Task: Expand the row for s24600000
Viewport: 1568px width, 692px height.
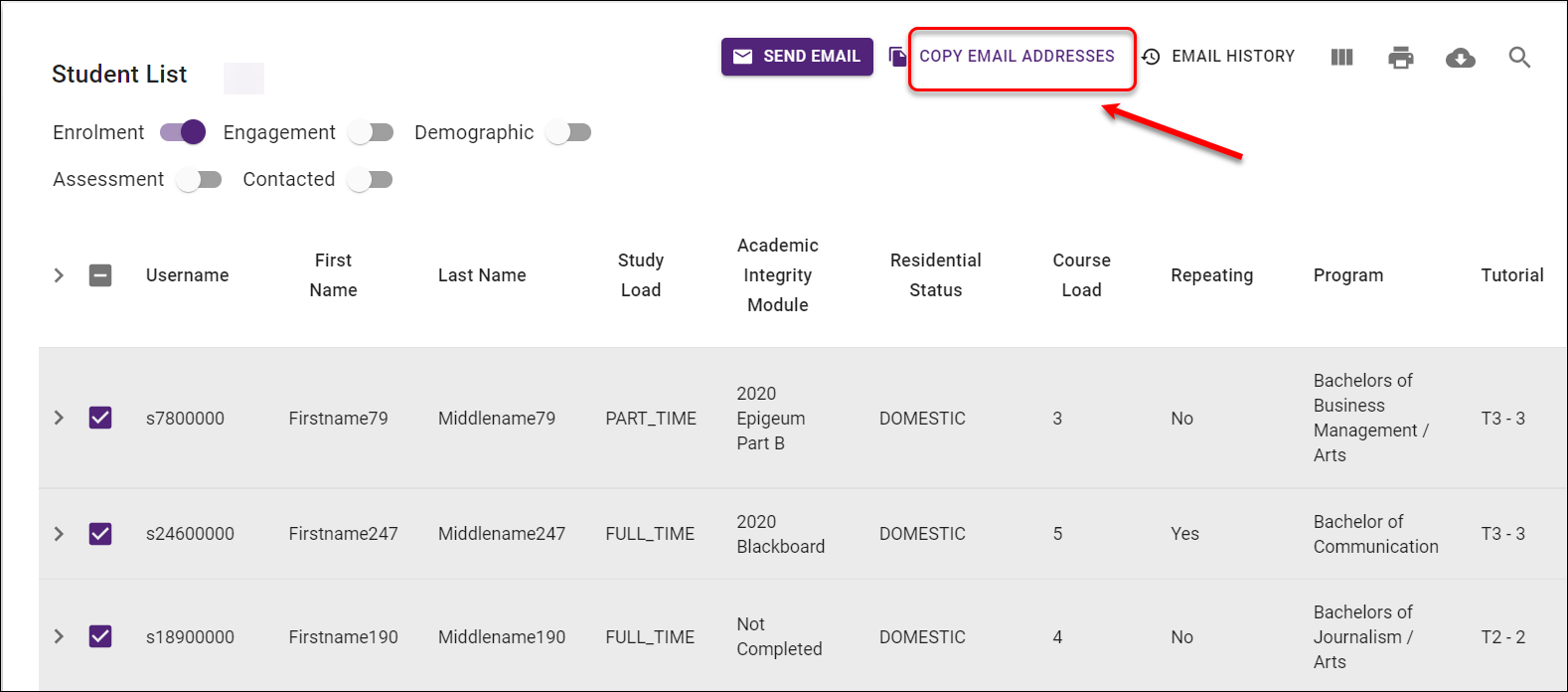Action: click(59, 534)
